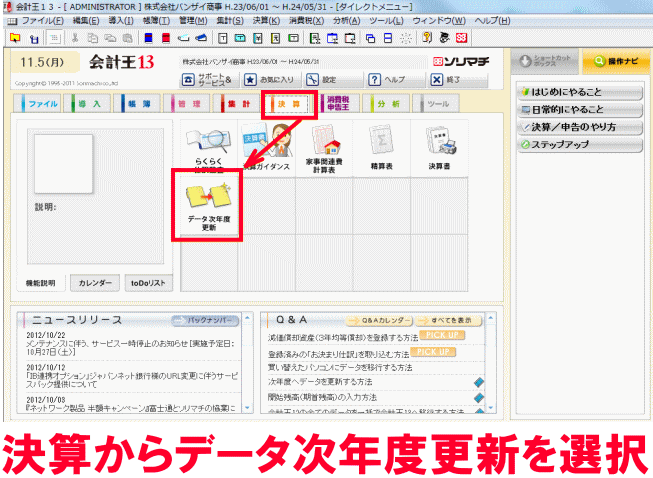Open the お気に入り star button
Viewport: 653px width, 478px height.
point(249,79)
